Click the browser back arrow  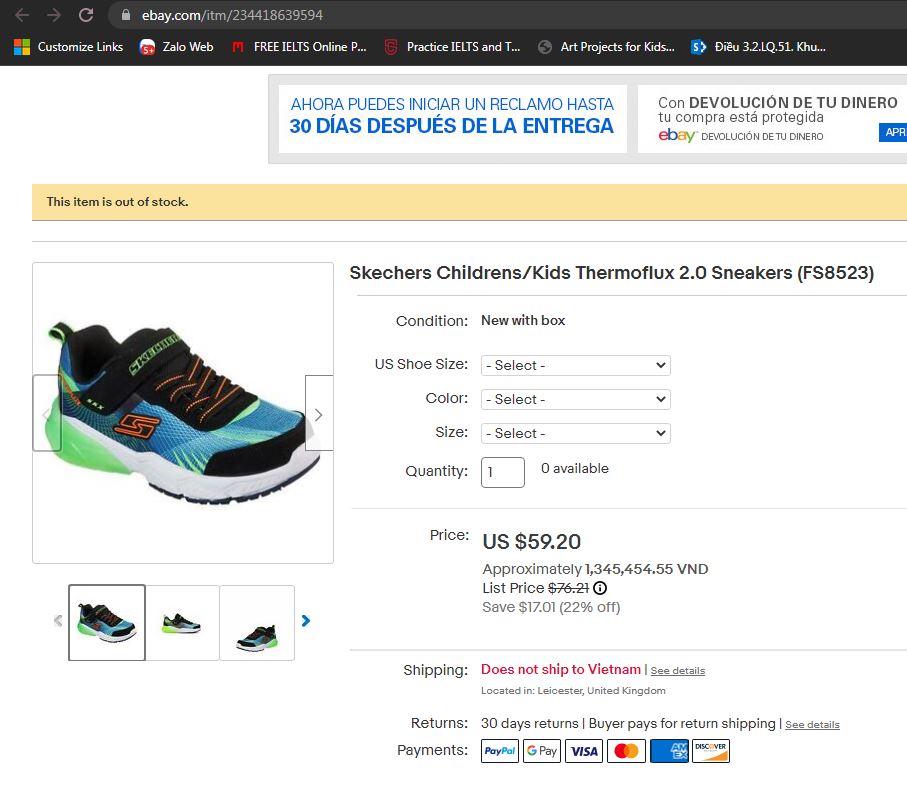point(21,15)
